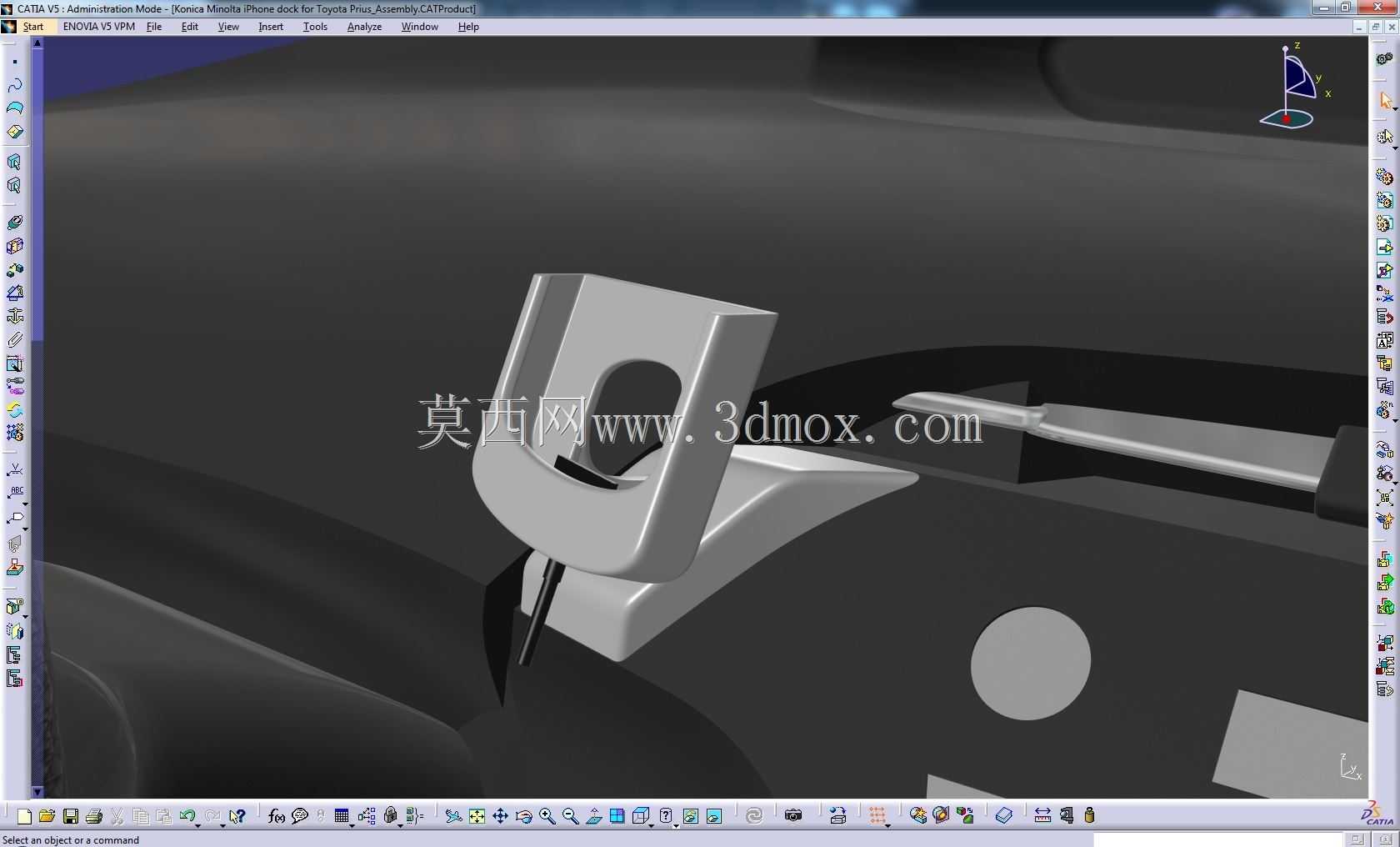This screenshot has height=847, width=1400.
Task: Click the Knowledge Advisor speech bubble icon
Action: point(300,816)
